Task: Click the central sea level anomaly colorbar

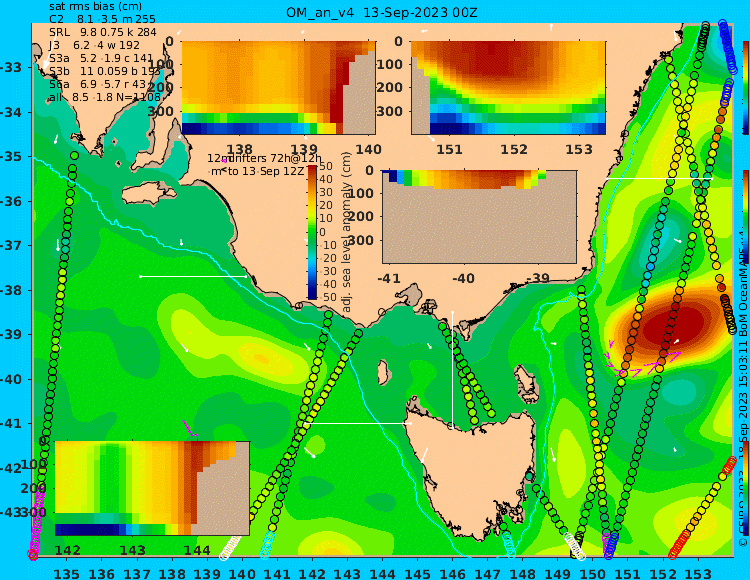Action: pos(312,232)
